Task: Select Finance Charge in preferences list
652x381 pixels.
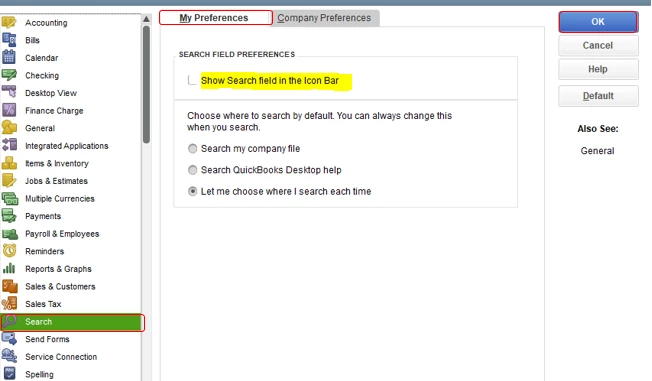Action: coord(54,111)
